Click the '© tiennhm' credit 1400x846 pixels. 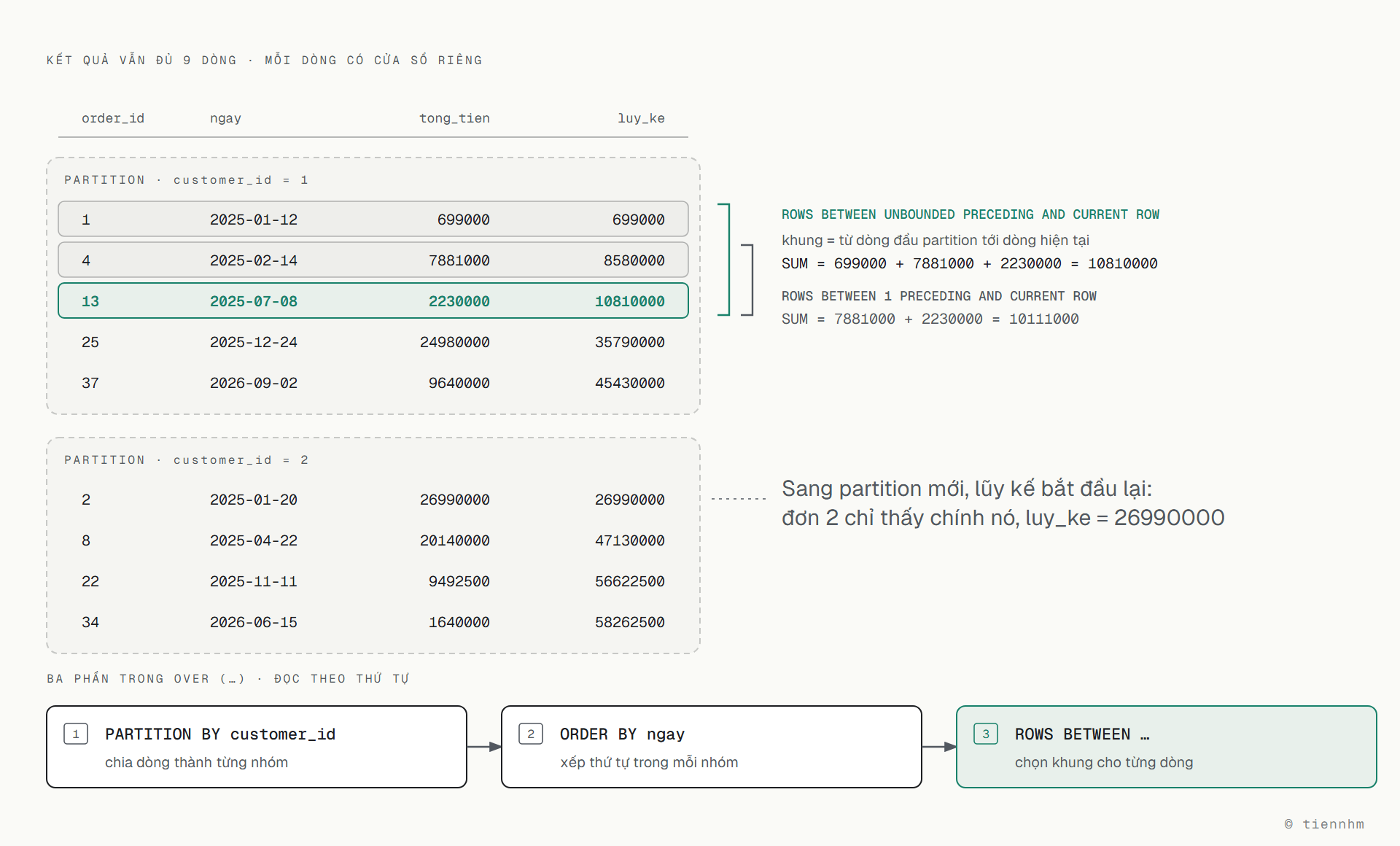pos(1324,824)
